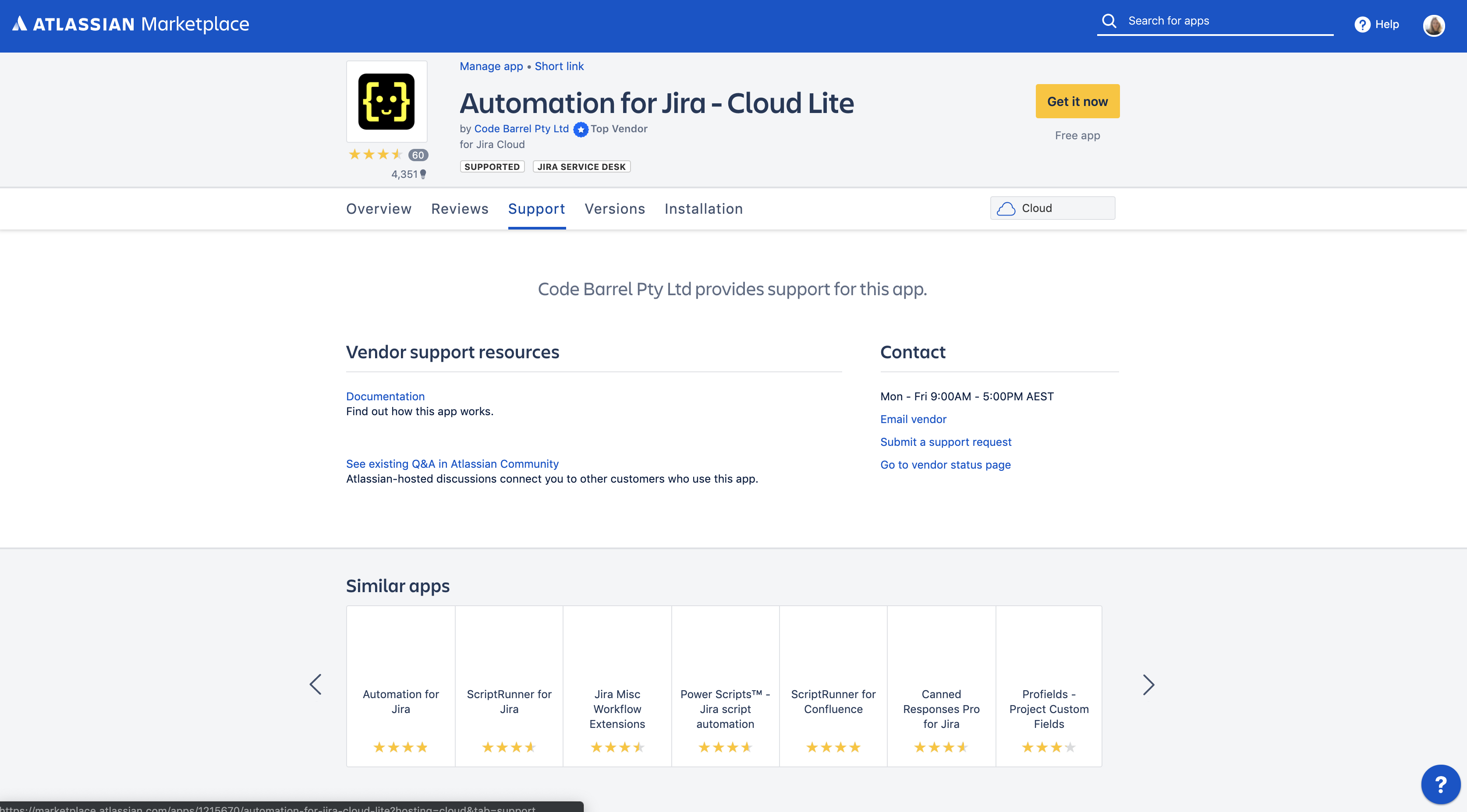The height and width of the screenshot is (812, 1467).
Task: Switch to the Reviews tab
Action: pos(460,209)
